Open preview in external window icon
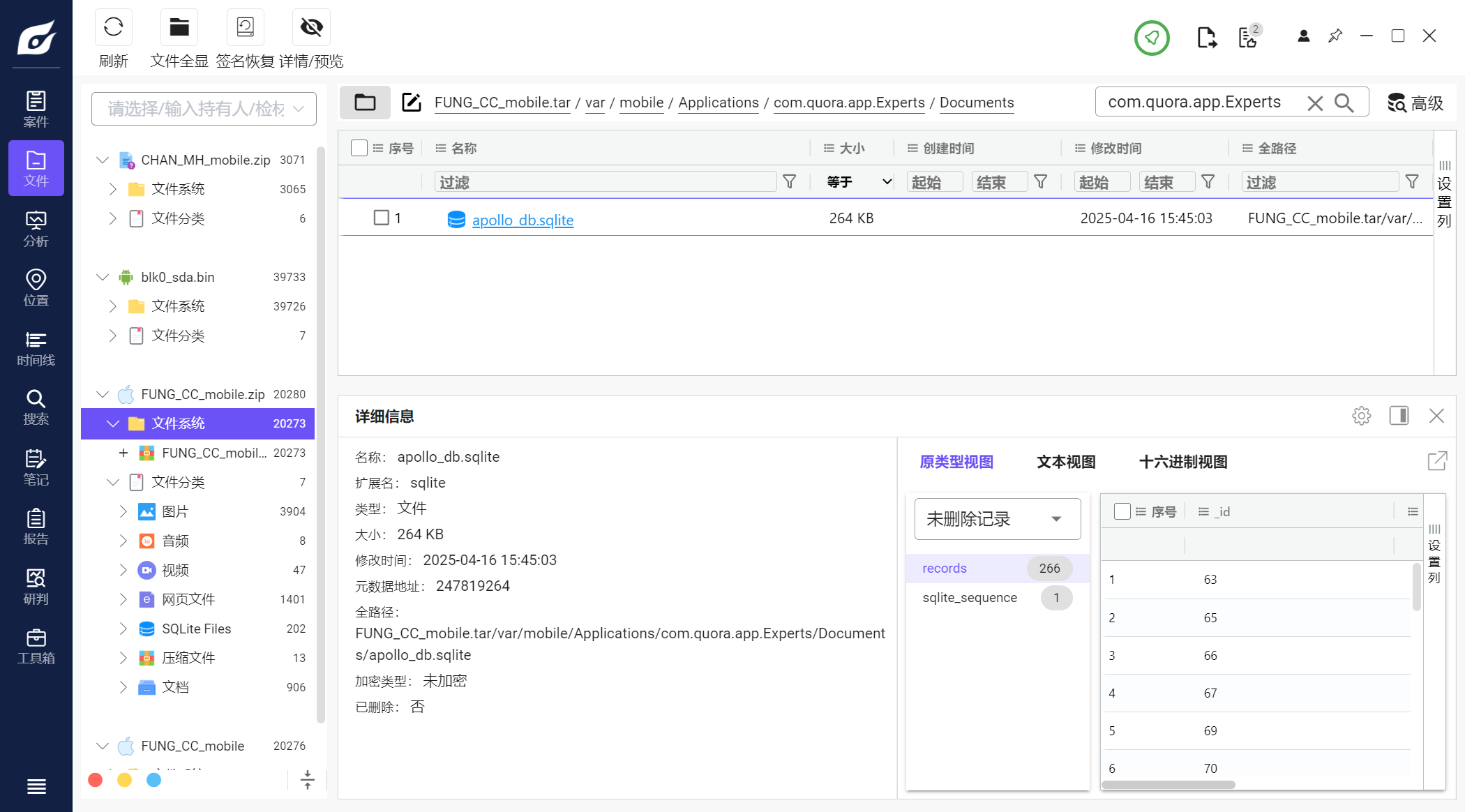Image resolution: width=1465 pixels, height=812 pixels. point(1437,461)
